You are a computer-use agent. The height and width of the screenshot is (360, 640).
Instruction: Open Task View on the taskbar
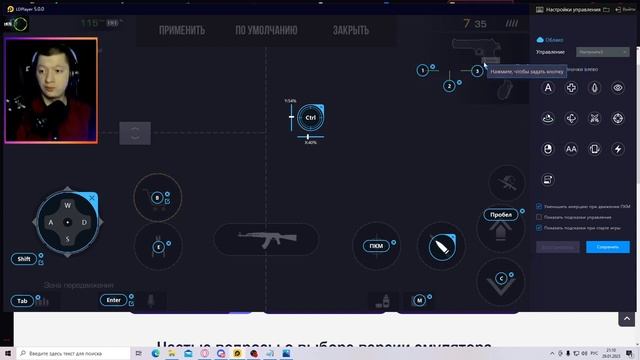click(x=139, y=353)
